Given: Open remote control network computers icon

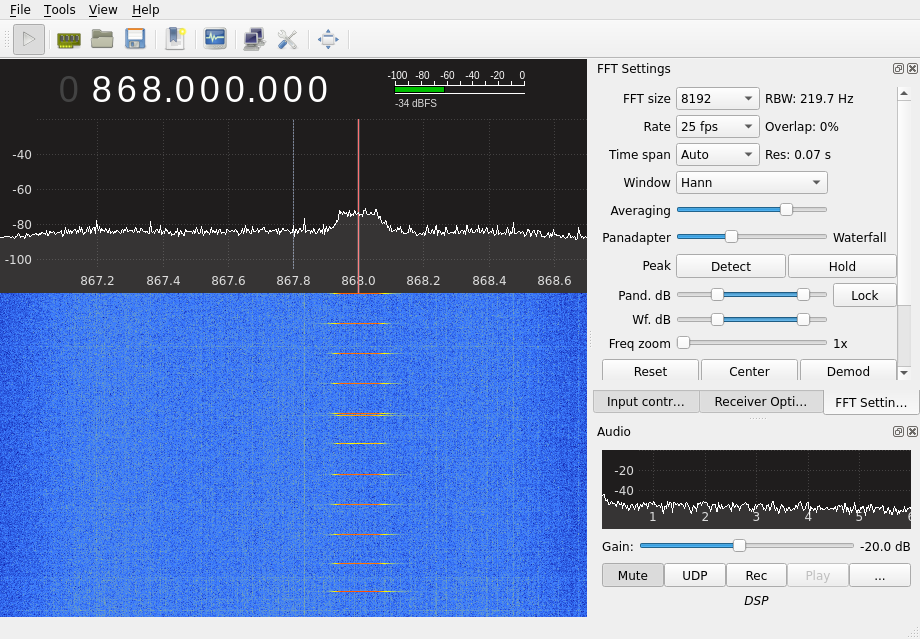Looking at the screenshot, I should pyautogui.click(x=254, y=39).
